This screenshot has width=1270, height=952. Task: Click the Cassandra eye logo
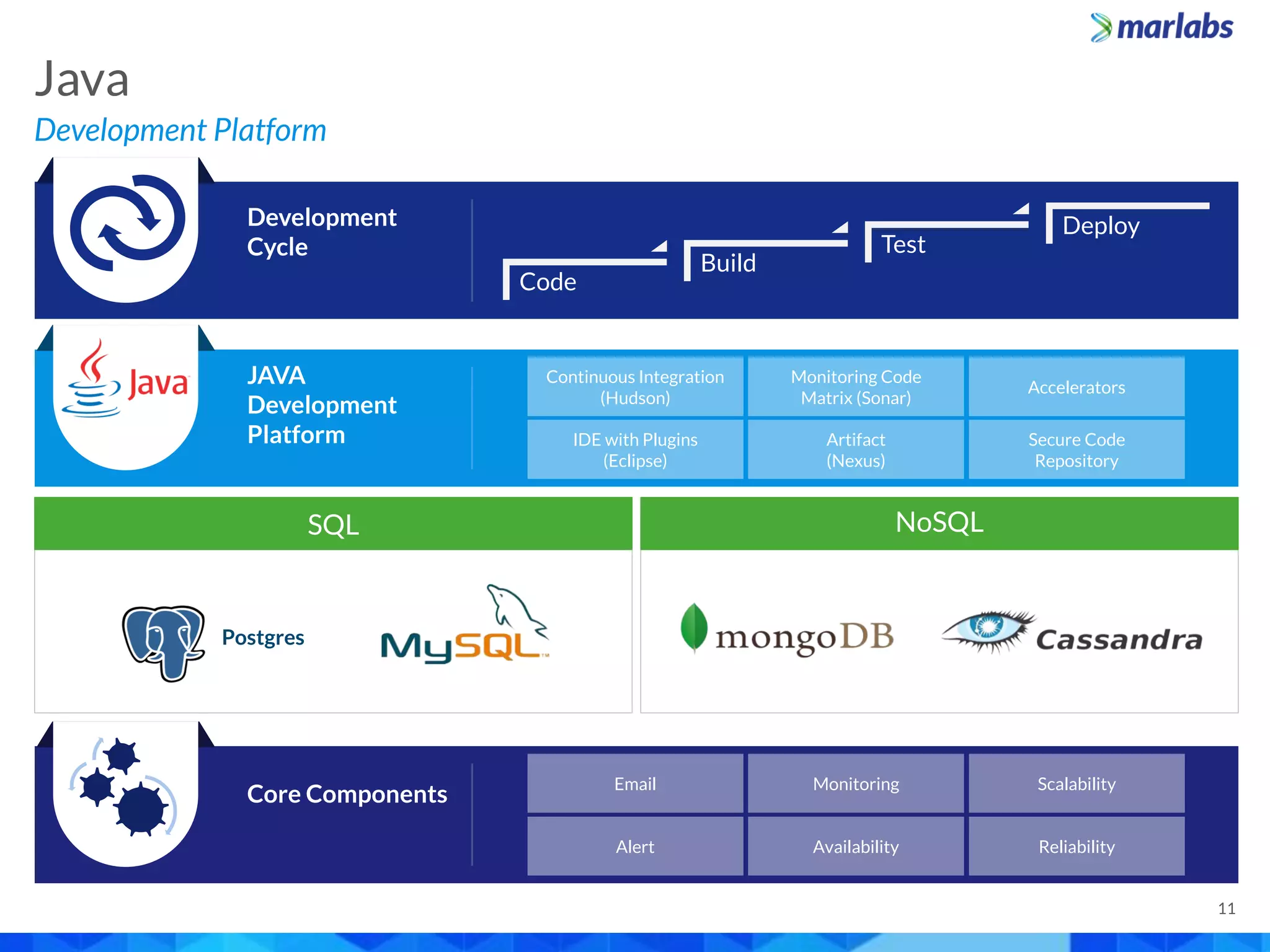pyautogui.click(x=988, y=630)
